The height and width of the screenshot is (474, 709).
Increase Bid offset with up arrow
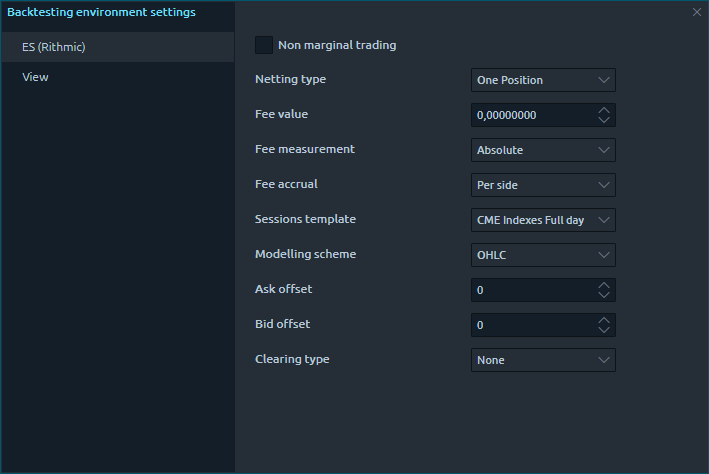click(603, 320)
